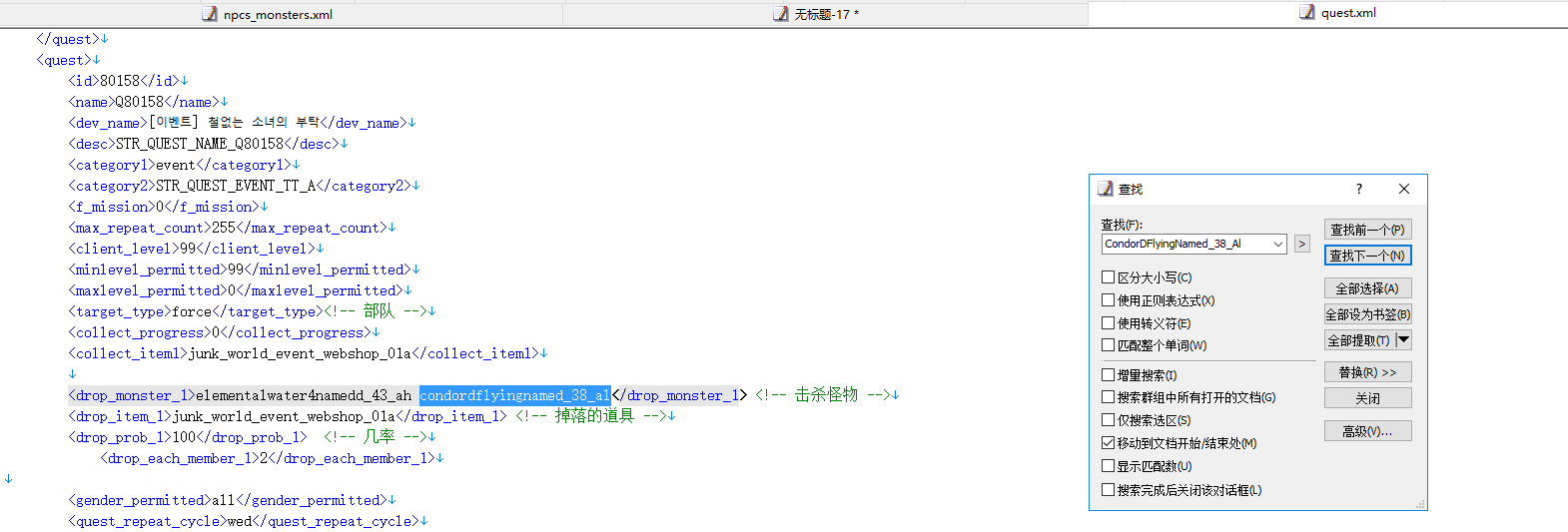Image resolution: width=1568 pixels, height=532 pixels.
Task: Click the arrow button beside the search field
Action: click(1301, 244)
